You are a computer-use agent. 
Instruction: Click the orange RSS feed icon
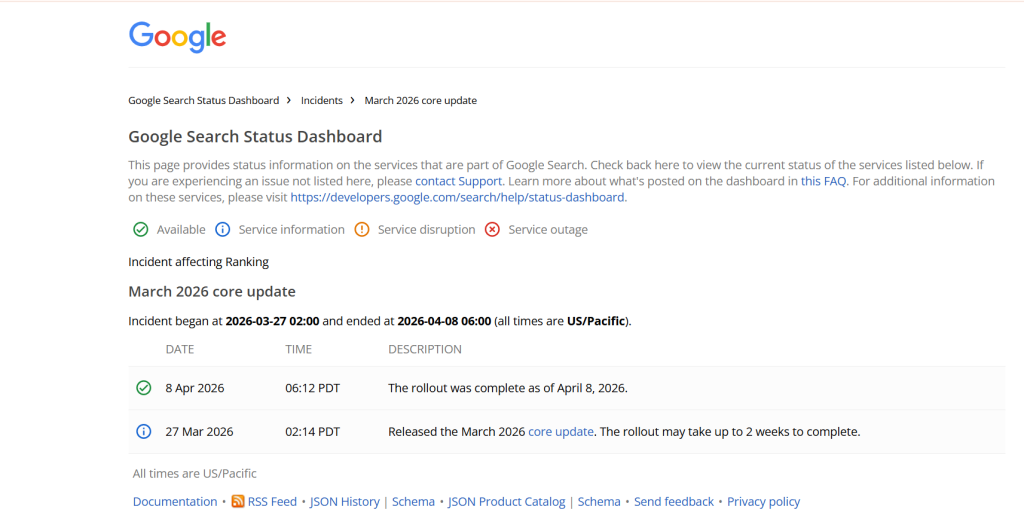(x=238, y=502)
